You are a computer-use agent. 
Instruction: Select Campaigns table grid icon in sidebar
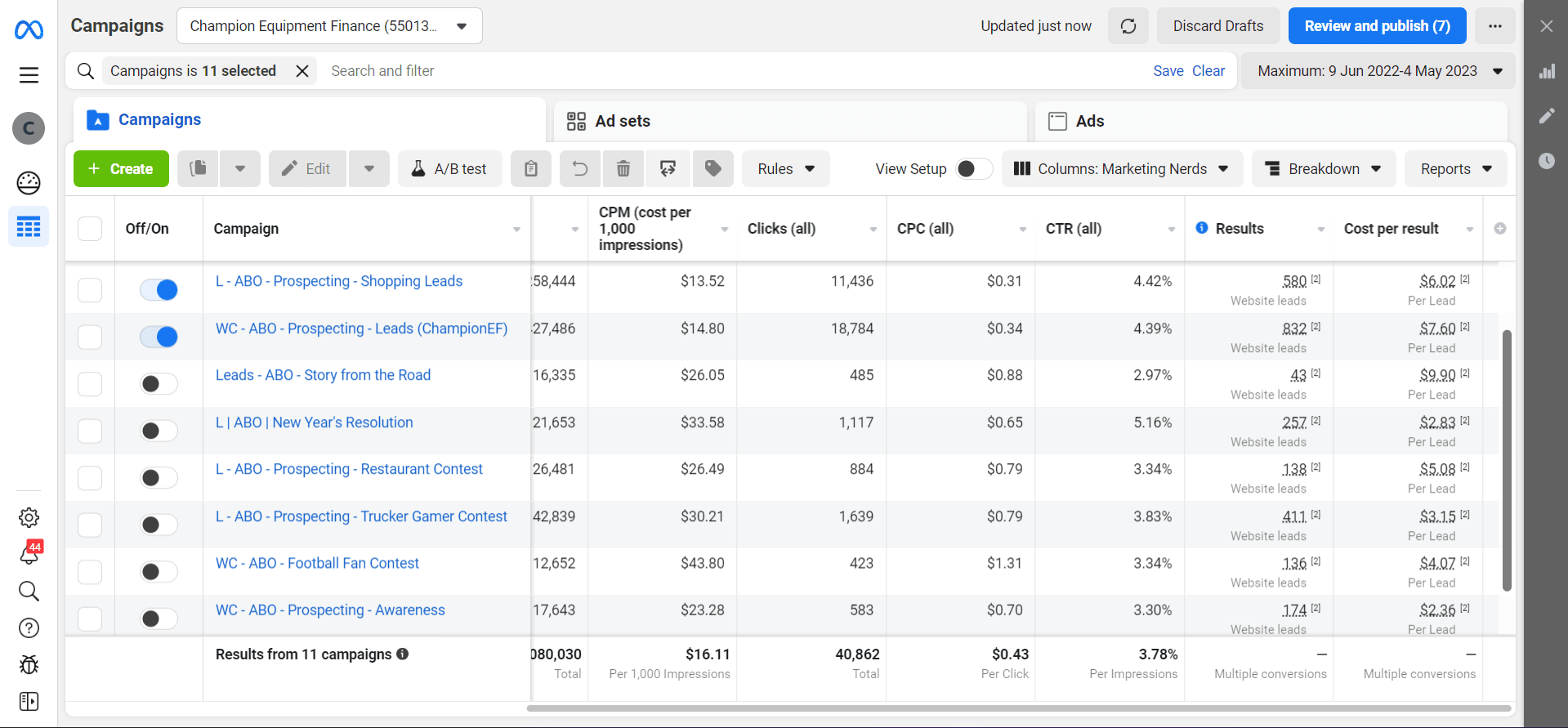click(29, 226)
